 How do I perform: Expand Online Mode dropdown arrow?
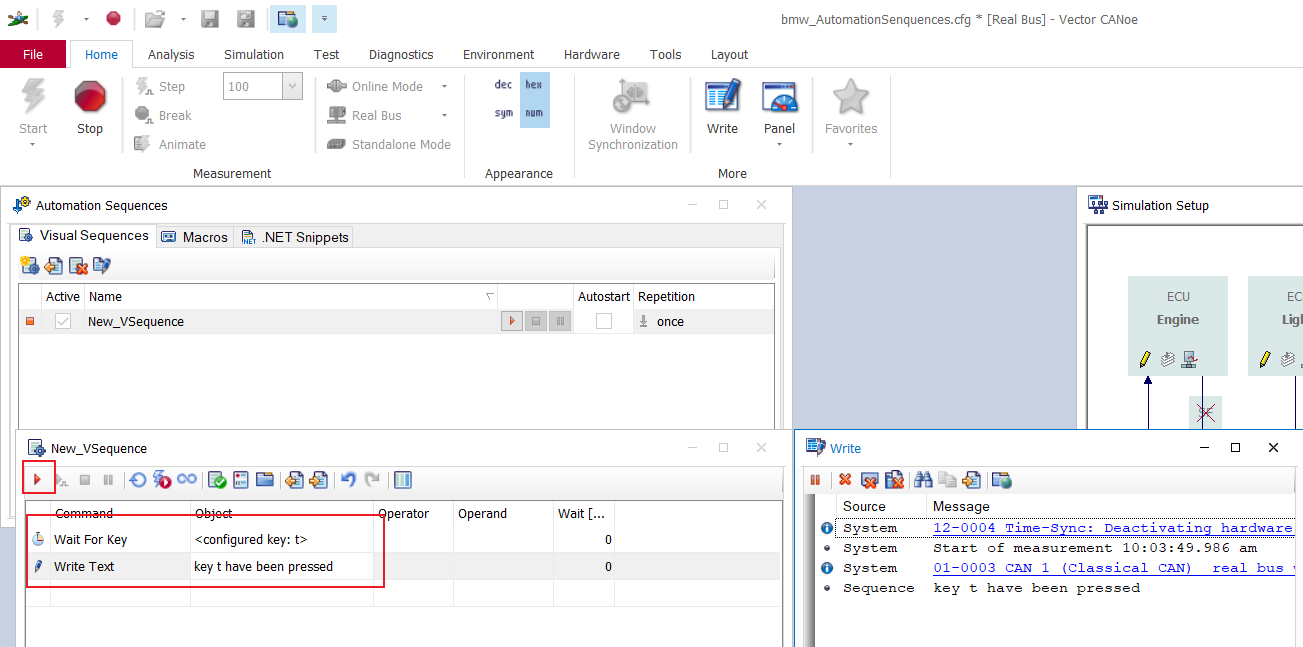click(x=444, y=87)
